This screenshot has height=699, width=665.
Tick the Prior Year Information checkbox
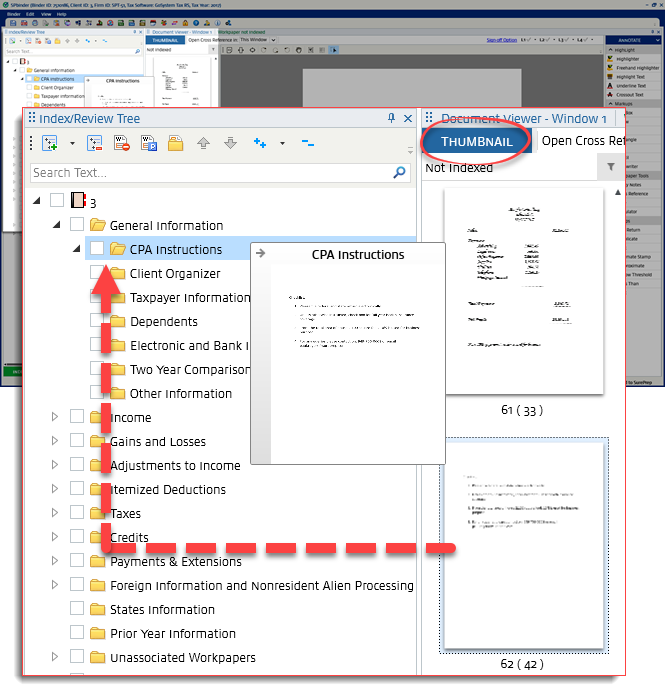coord(77,633)
